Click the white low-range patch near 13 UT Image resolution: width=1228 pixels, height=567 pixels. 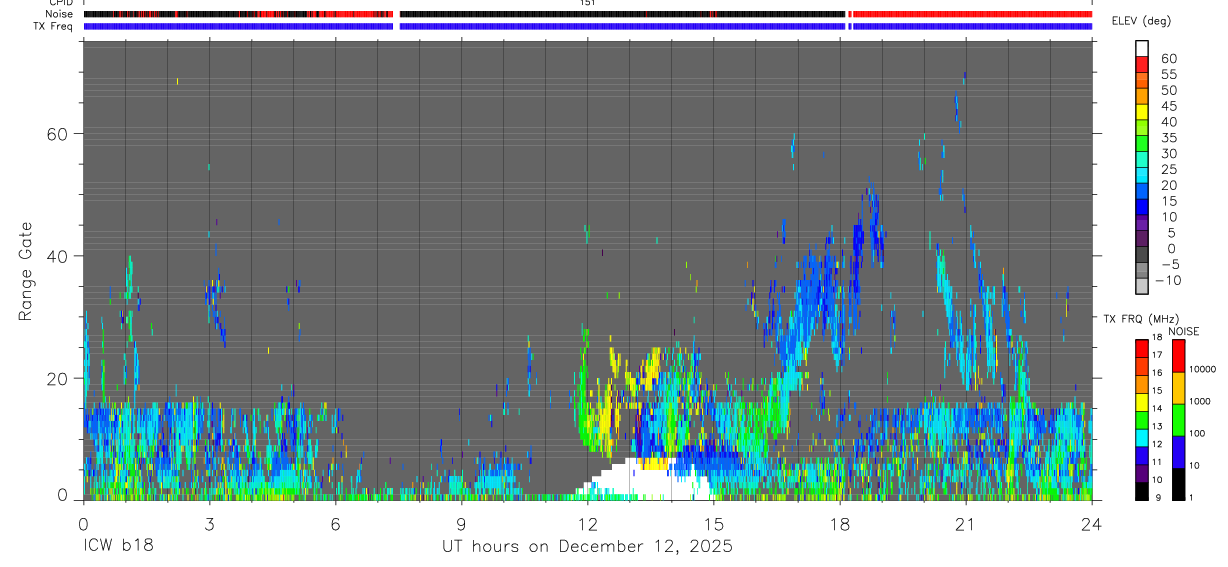[x=648, y=481]
